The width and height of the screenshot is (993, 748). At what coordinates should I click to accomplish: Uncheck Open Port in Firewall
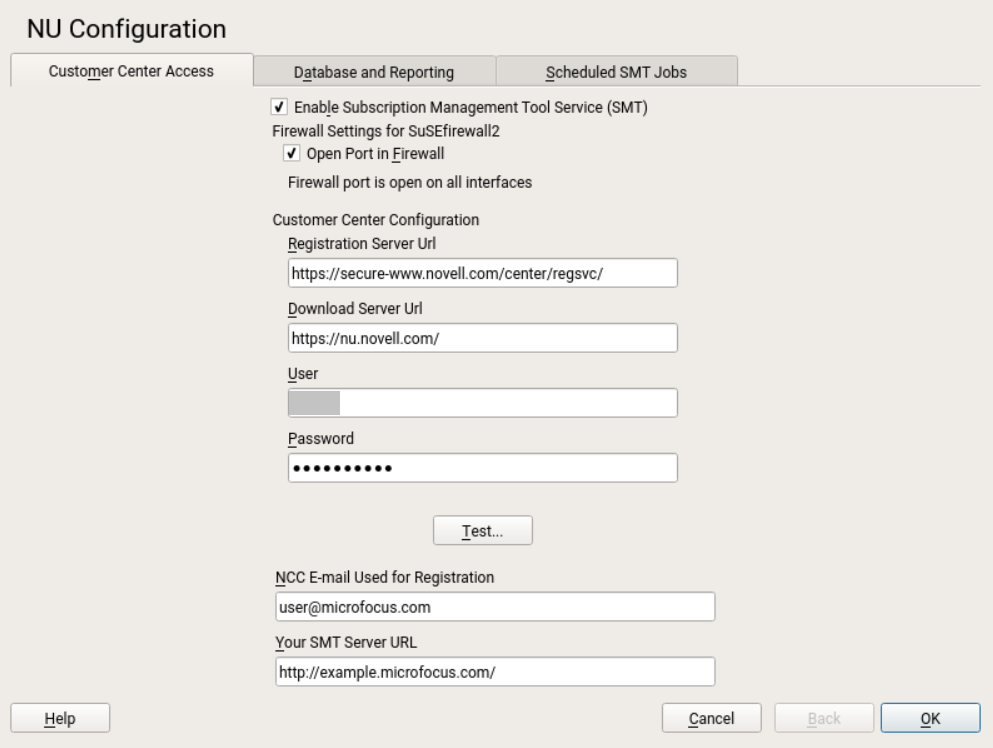(x=292, y=153)
